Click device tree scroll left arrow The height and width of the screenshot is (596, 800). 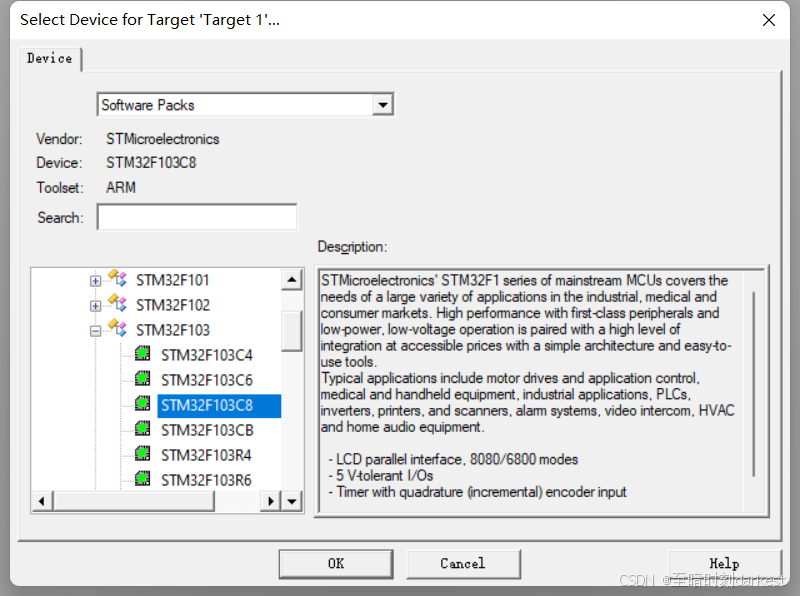pos(42,502)
